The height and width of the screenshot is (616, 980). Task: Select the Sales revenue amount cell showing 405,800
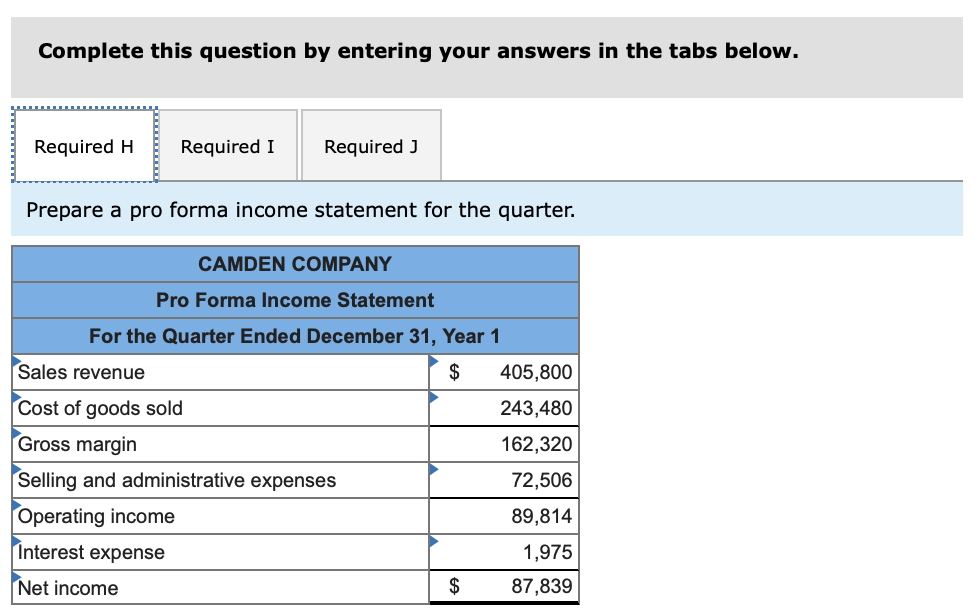tap(520, 371)
